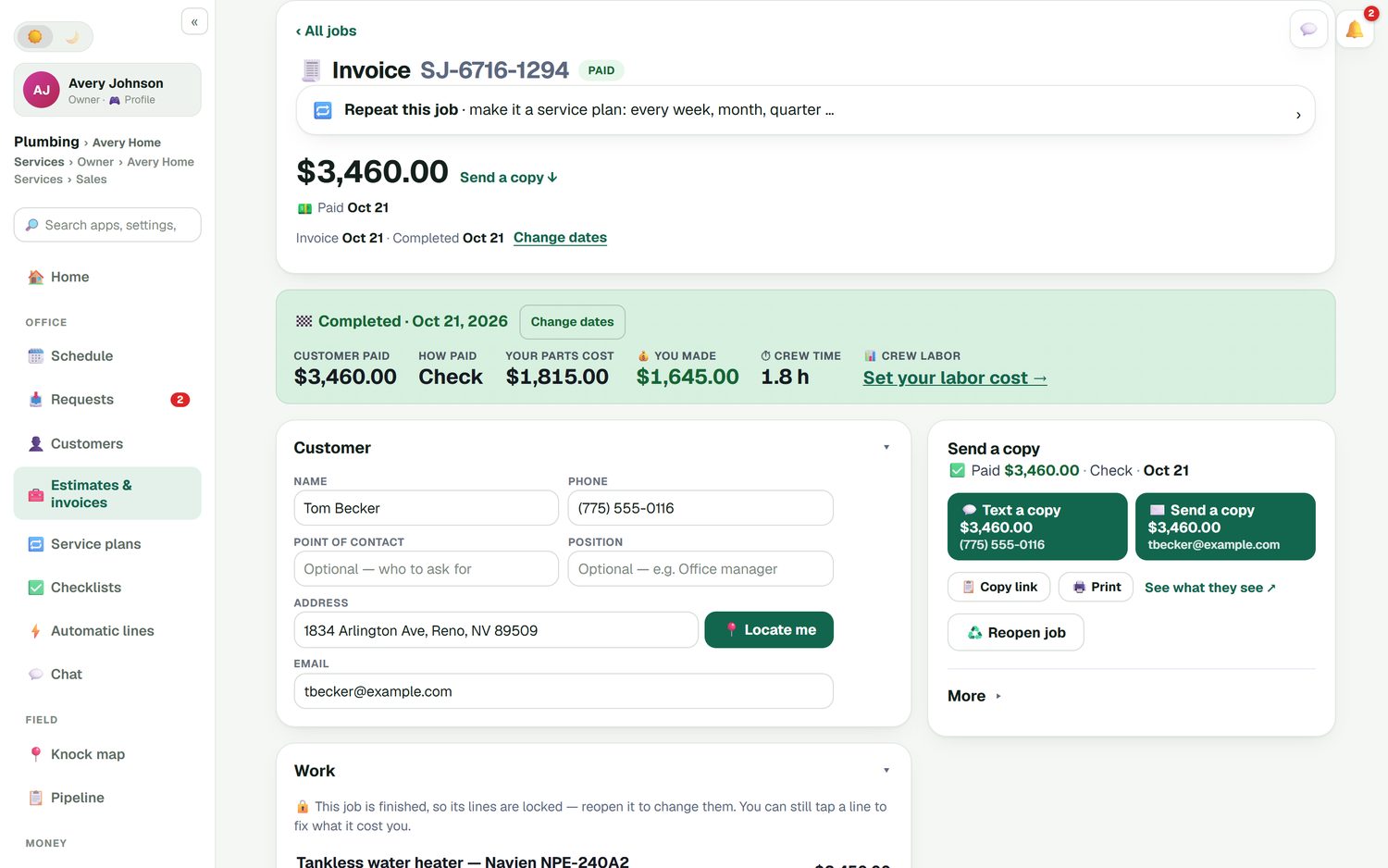The height and width of the screenshot is (868, 1388).
Task: Open Chat in the sidebar
Action: pyautogui.click(x=107, y=675)
